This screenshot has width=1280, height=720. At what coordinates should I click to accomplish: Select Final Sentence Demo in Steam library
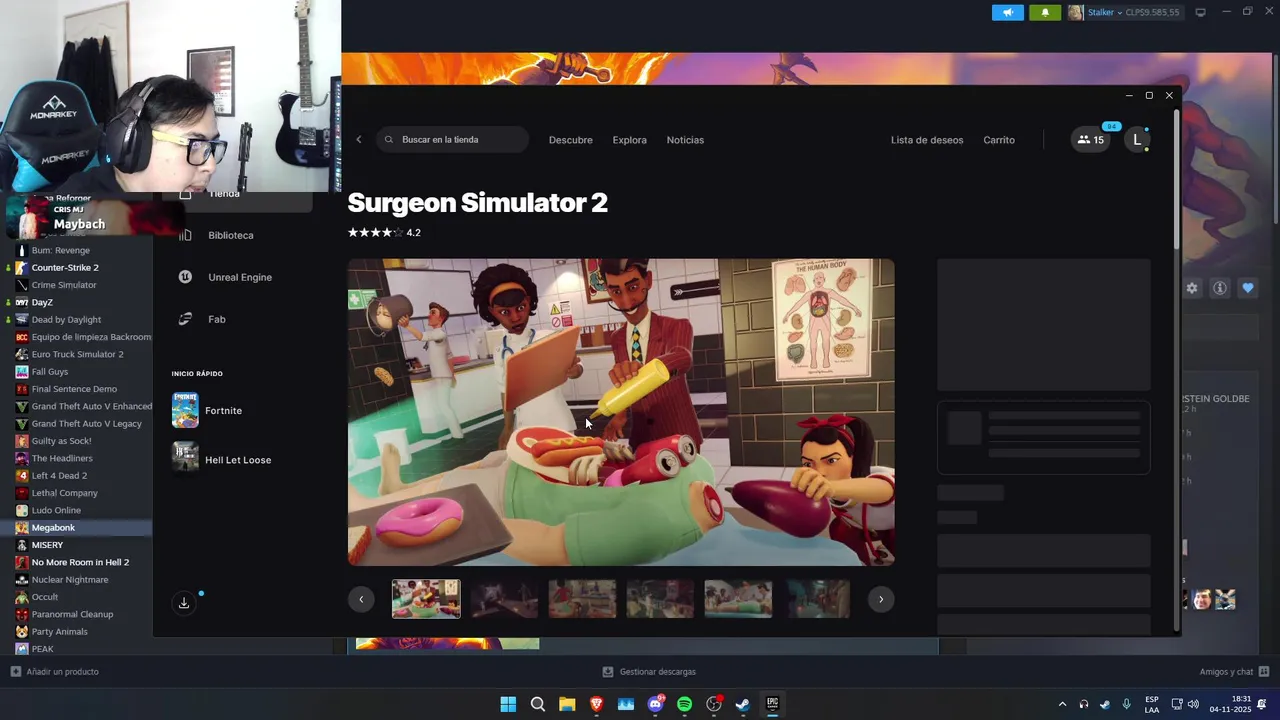click(76, 389)
